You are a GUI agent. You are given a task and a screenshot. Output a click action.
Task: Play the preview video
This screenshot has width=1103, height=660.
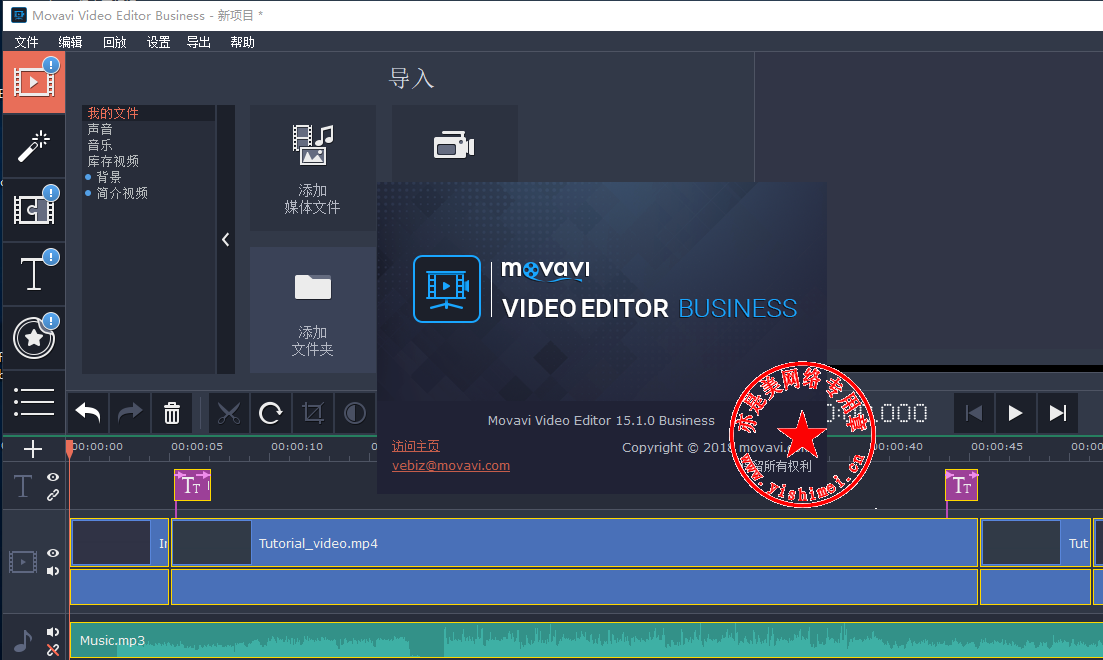coord(1015,413)
